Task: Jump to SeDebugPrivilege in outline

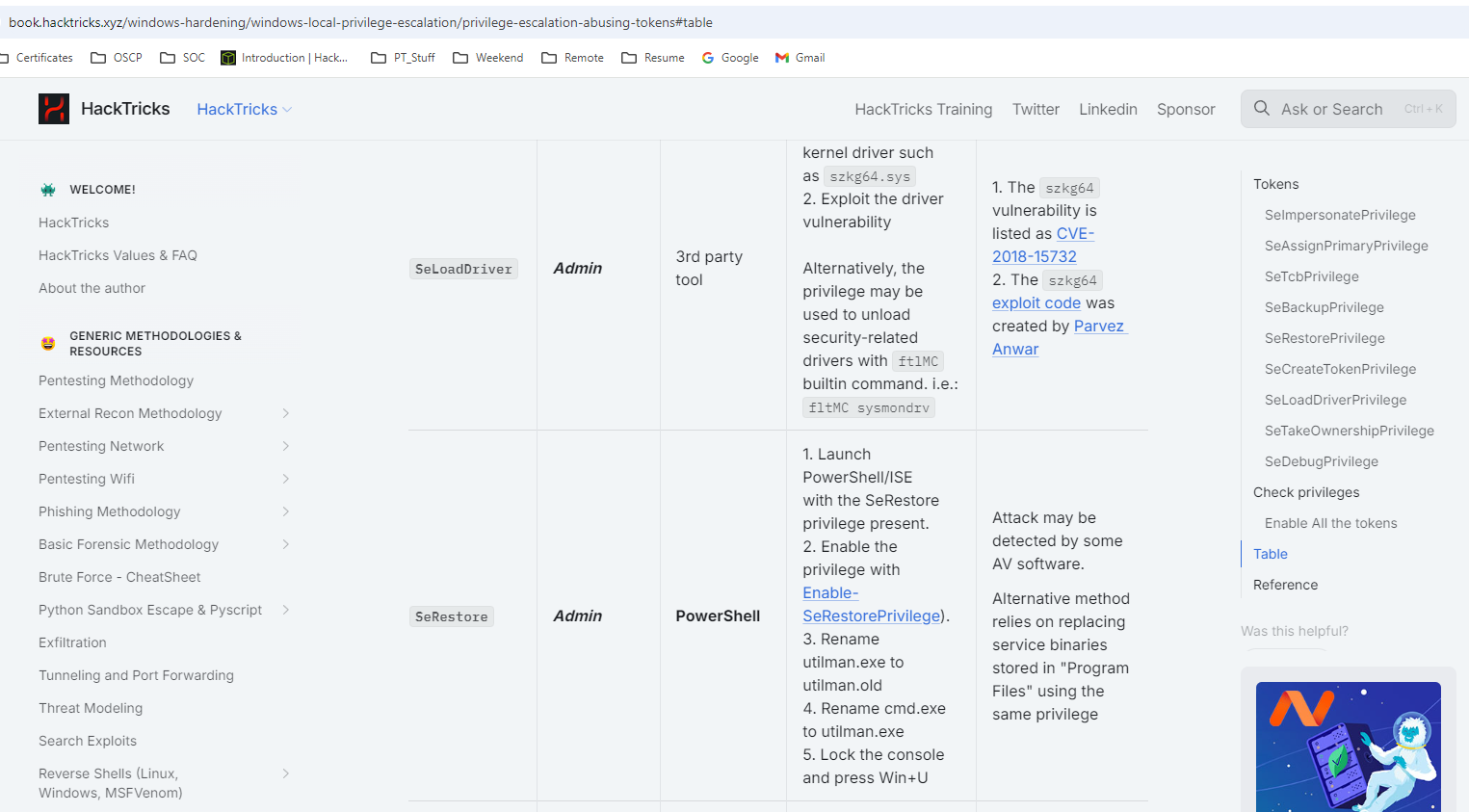Action: click(x=1321, y=461)
